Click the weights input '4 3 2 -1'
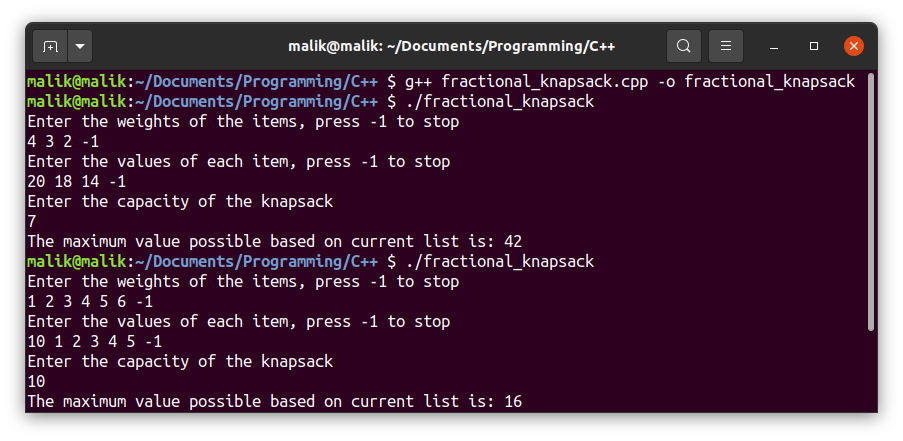The image size is (903, 441). coord(63,142)
